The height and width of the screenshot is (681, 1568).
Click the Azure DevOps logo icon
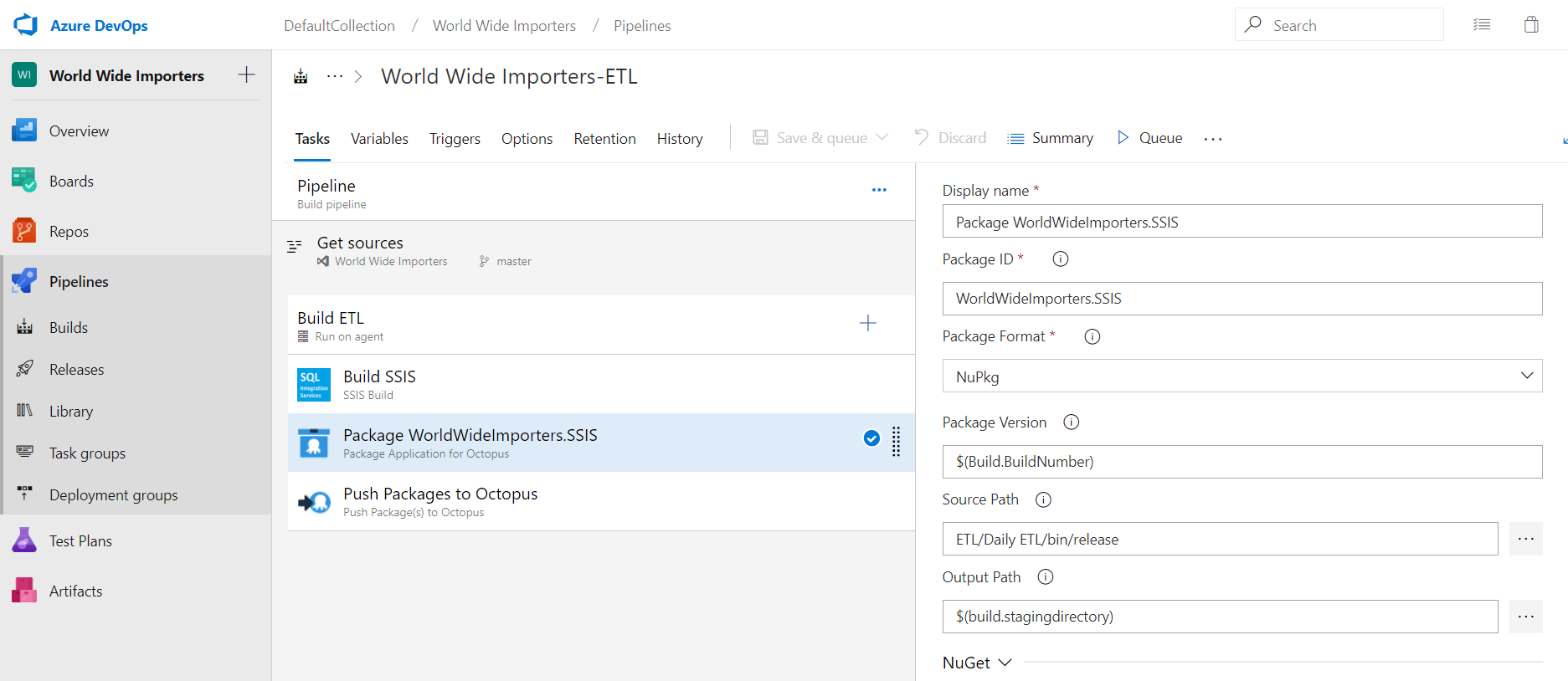[x=25, y=25]
